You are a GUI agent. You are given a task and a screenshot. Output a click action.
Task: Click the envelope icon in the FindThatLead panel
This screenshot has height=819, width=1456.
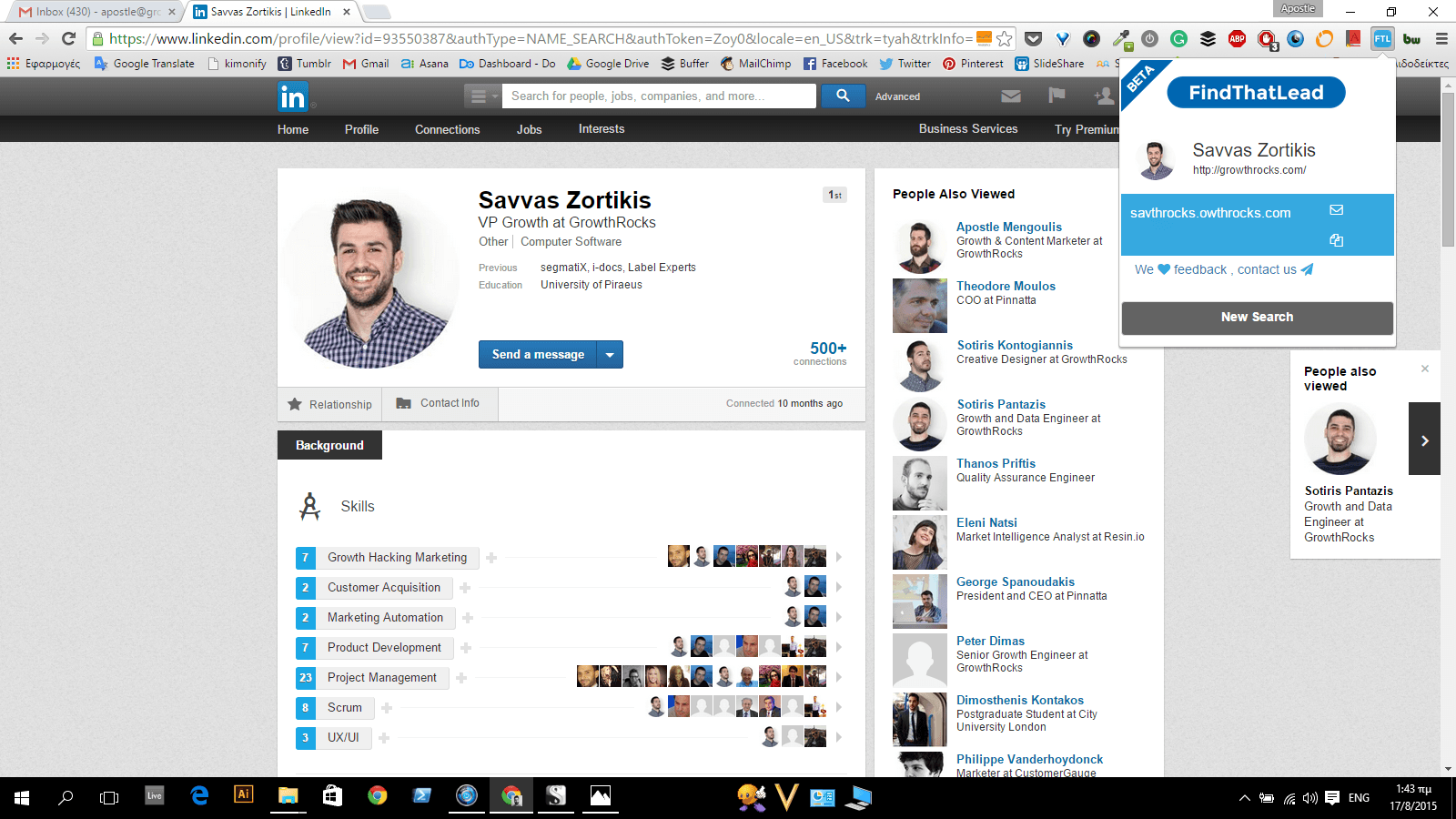tap(1337, 210)
